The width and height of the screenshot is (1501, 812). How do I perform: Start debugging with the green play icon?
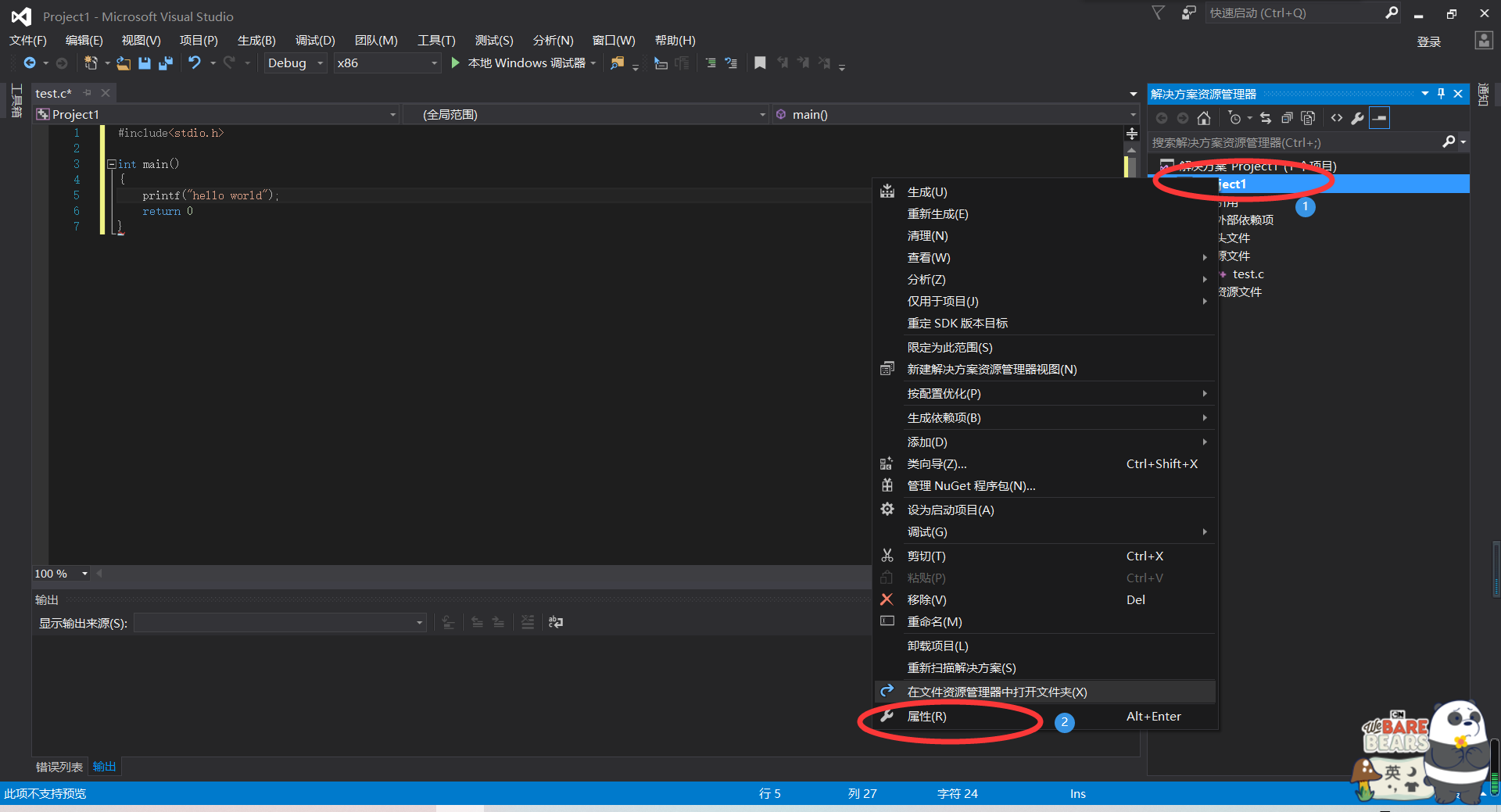[x=455, y=63]
